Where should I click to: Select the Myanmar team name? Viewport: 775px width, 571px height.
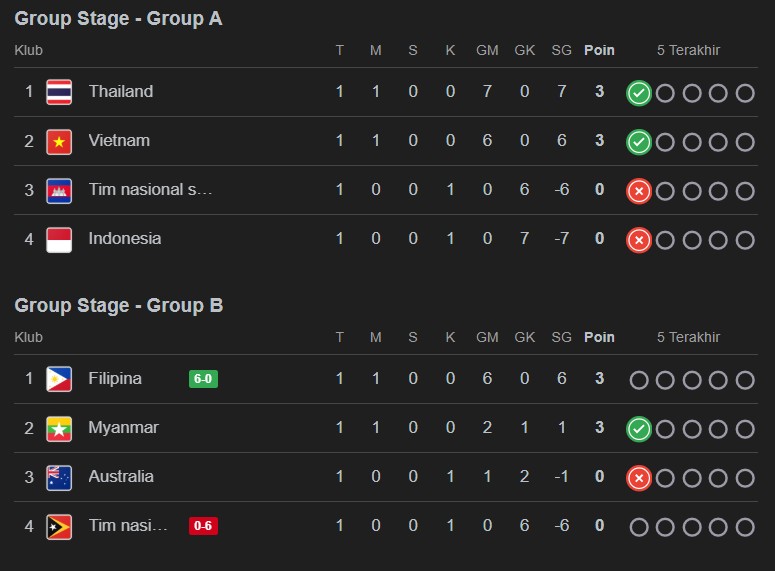pos(123,428)
